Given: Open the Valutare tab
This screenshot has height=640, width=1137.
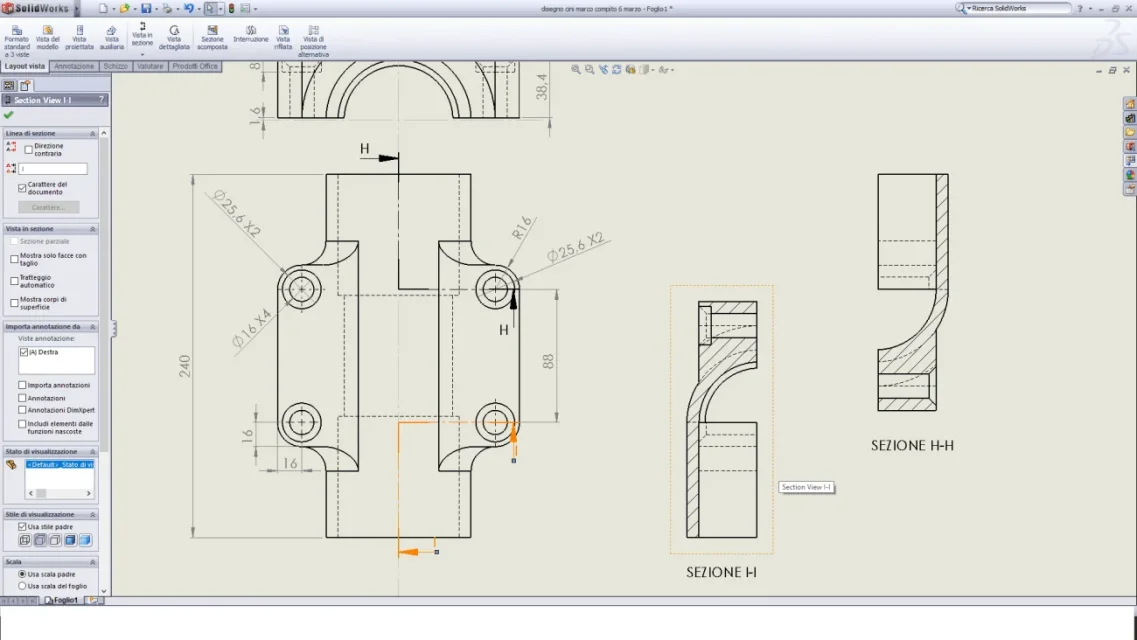Looking at the screenshot, I should pyautogui.click(x=150, y=66).
